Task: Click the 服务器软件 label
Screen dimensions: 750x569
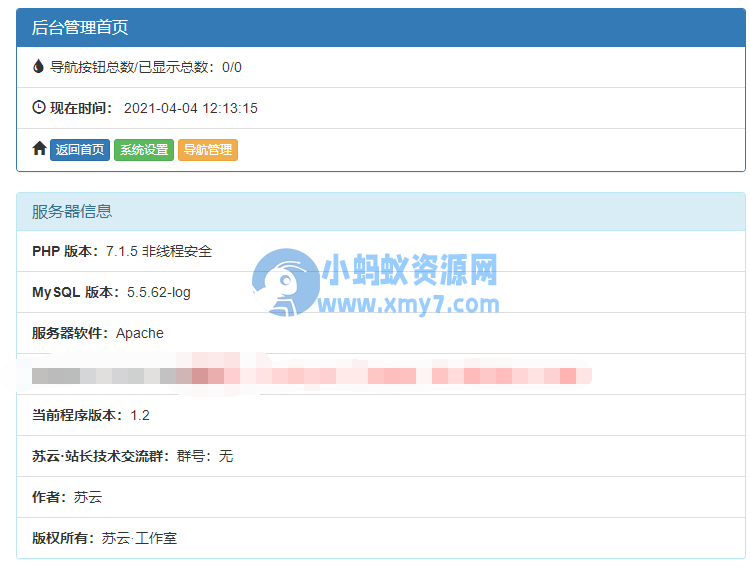Action: (x=70, y=333)
